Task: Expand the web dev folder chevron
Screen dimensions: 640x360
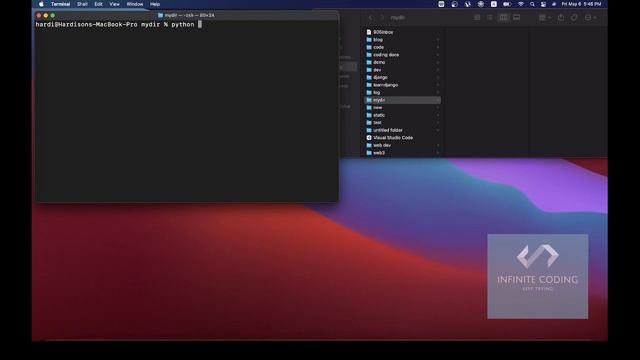Action: click(438, 145)
